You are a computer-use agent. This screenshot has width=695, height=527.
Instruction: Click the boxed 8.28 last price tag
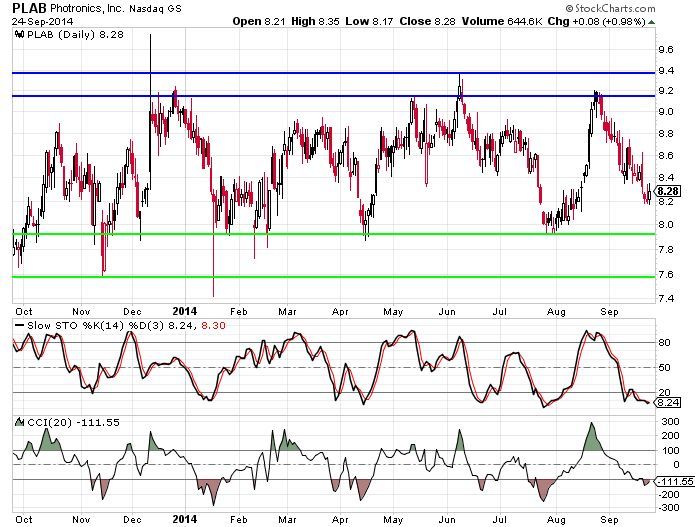coord(668,191)
